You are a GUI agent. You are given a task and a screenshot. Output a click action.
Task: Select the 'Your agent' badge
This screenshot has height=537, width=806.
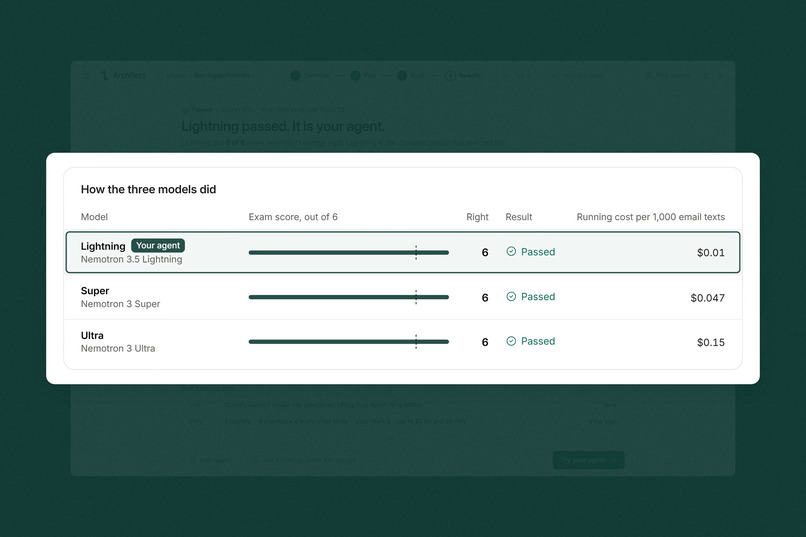point(158,246)
